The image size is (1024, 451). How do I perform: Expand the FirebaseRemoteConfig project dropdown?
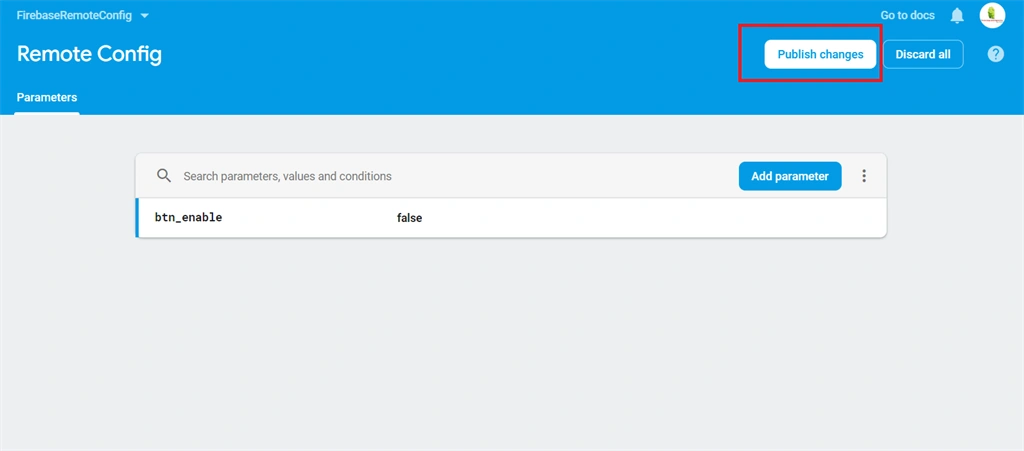(83, 16)
